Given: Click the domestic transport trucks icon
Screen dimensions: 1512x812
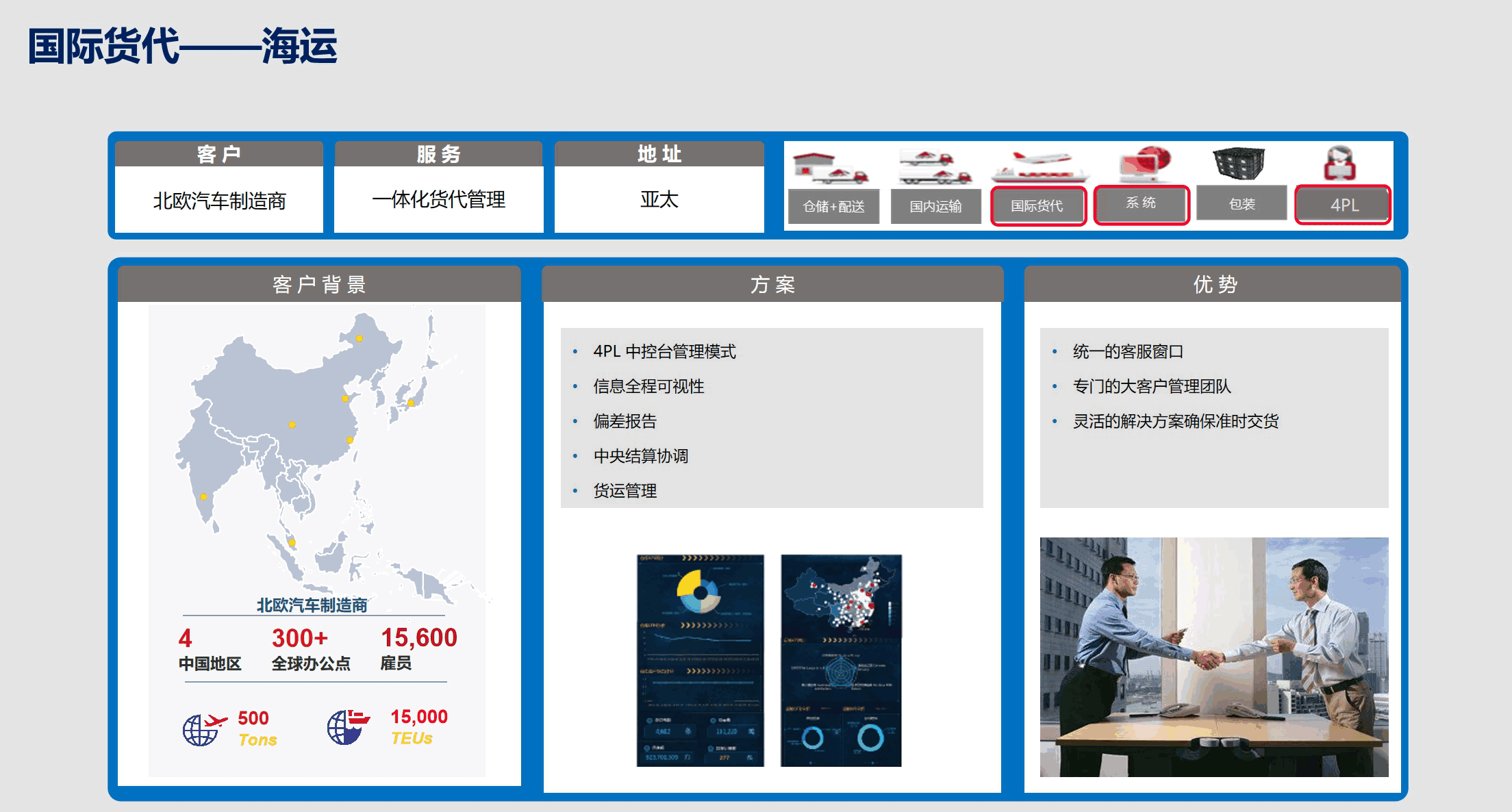Looking at the screenshot, I should click(x=935, y=168).
